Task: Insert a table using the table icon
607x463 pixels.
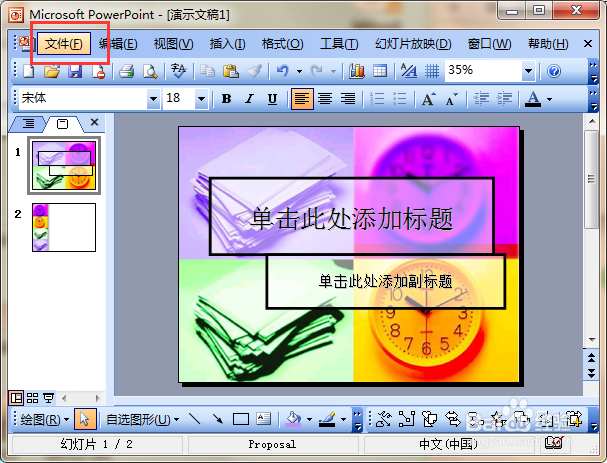Action: (x=380, y=71)
